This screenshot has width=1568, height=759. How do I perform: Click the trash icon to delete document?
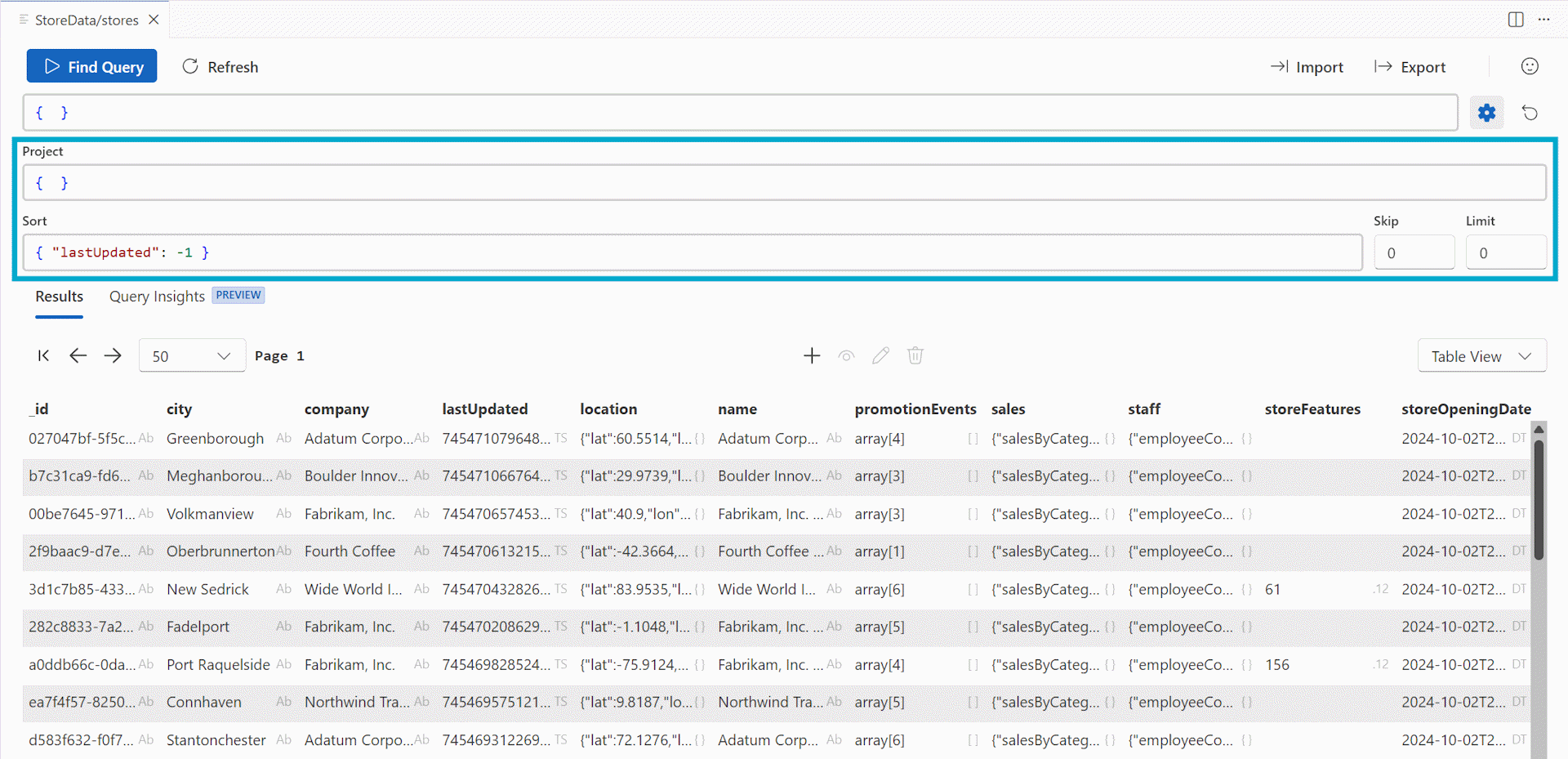pyautogui.click(x=915, y=355)
